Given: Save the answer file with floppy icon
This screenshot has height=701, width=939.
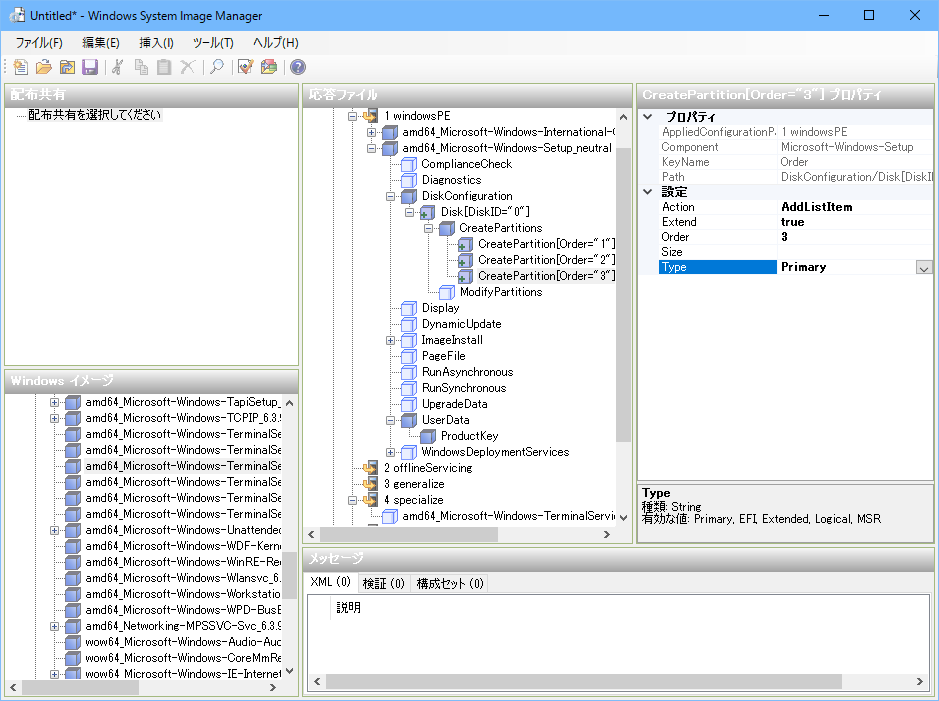Looking at the screenshot, I should point(90,67).
